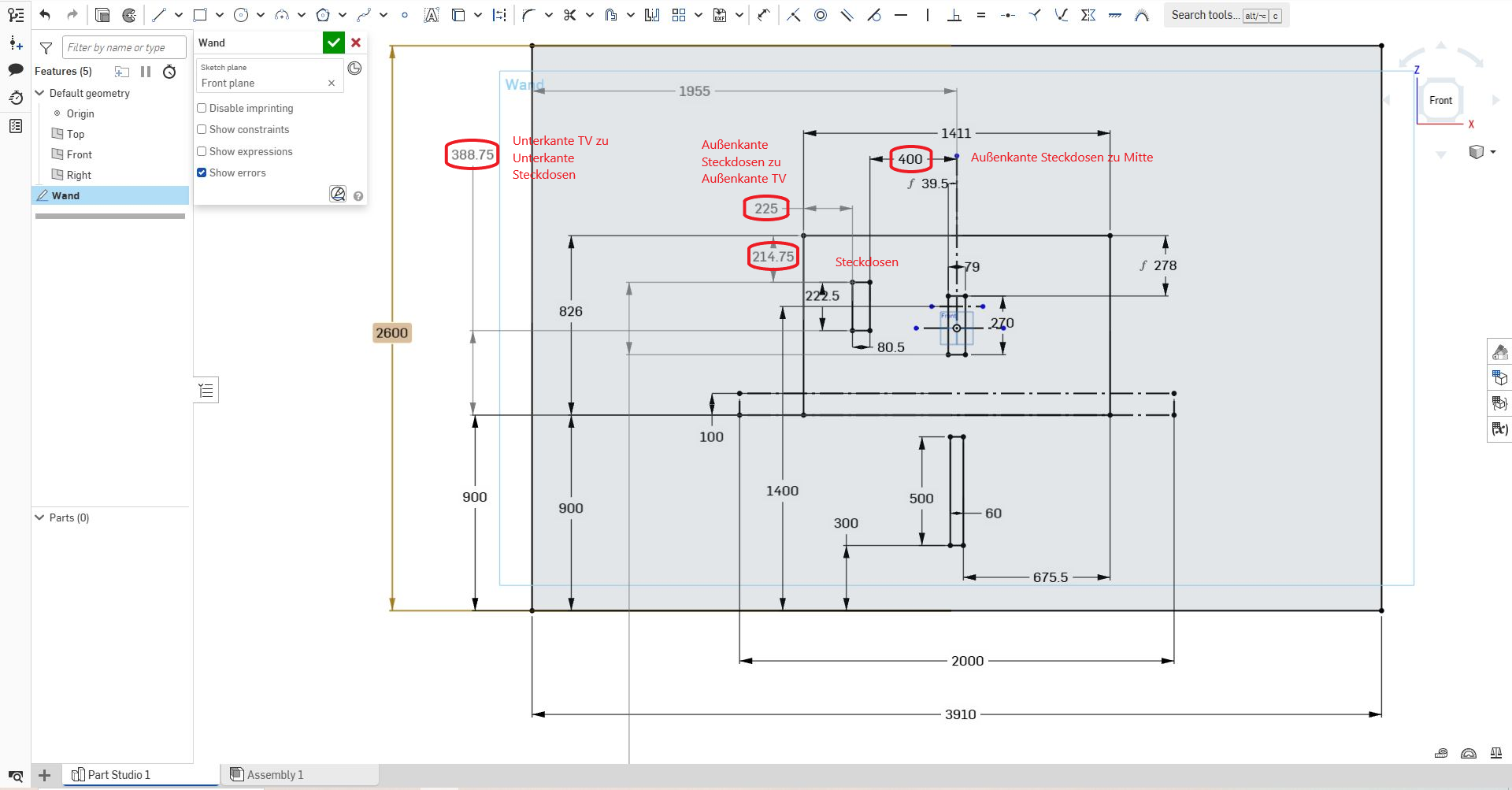1512x790 pixels.
Task: Apply the Coincident constraint
Action: (x=794, y=15)
